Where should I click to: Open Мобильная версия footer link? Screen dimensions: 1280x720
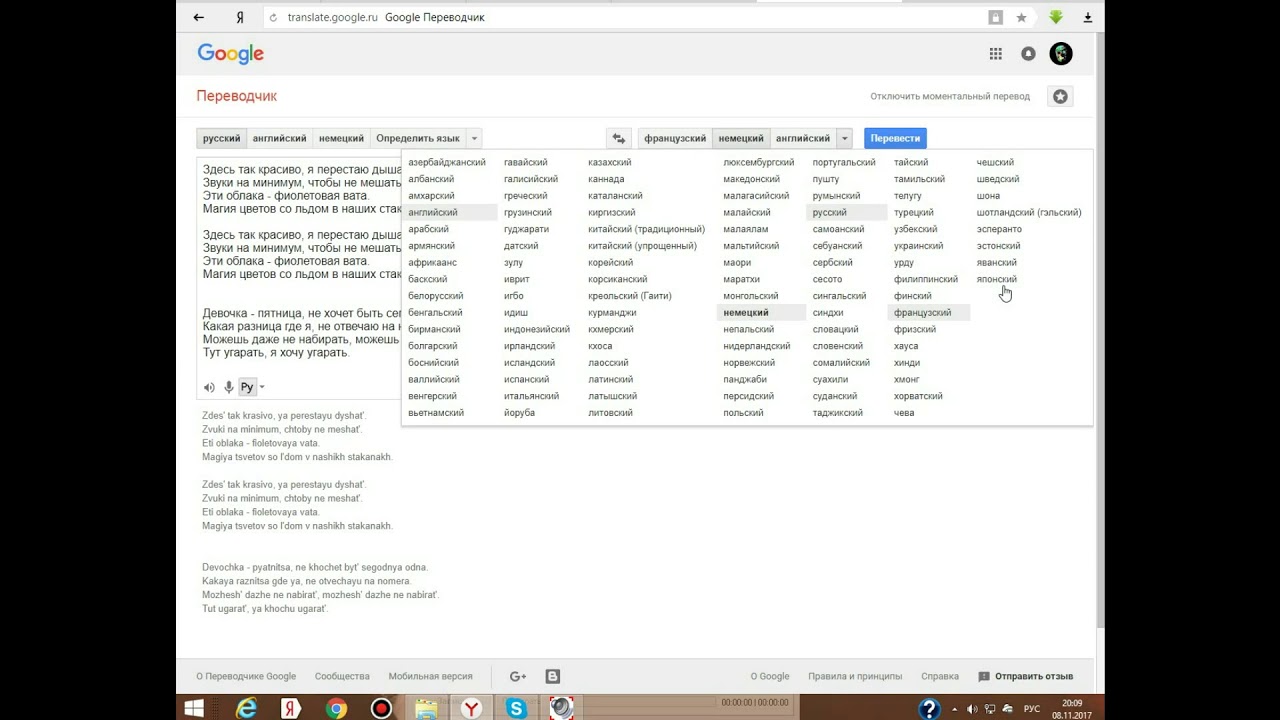tap(430, 676)
